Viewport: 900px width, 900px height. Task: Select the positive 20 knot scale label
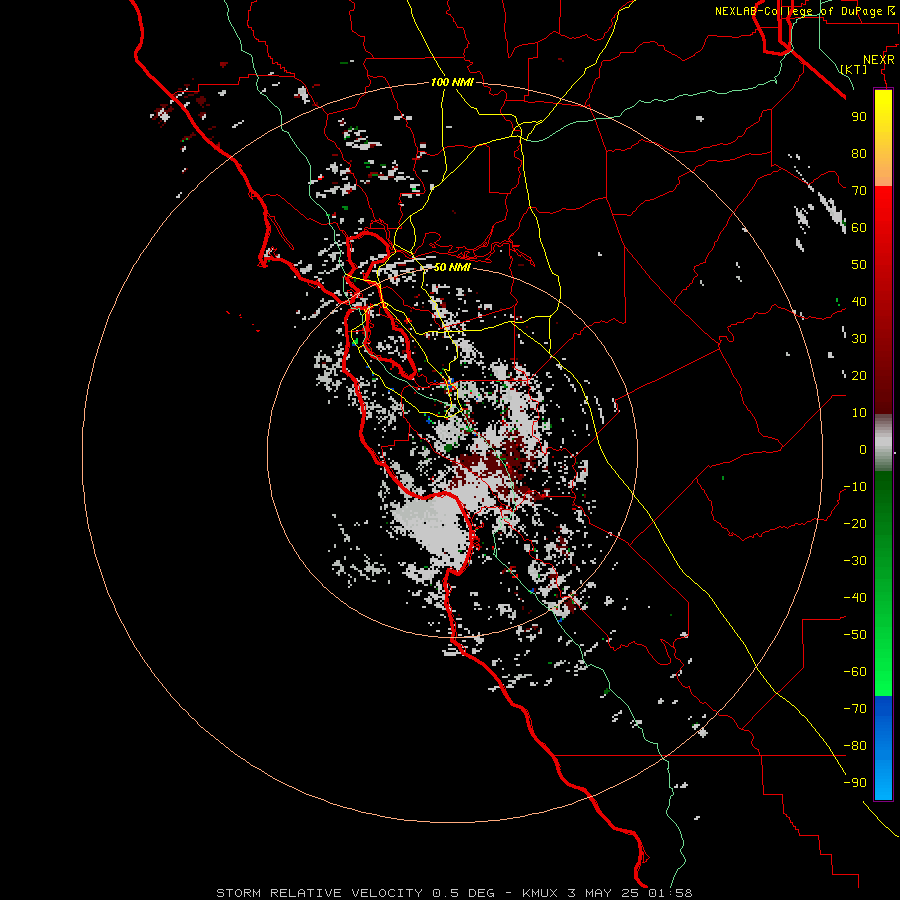859,376
